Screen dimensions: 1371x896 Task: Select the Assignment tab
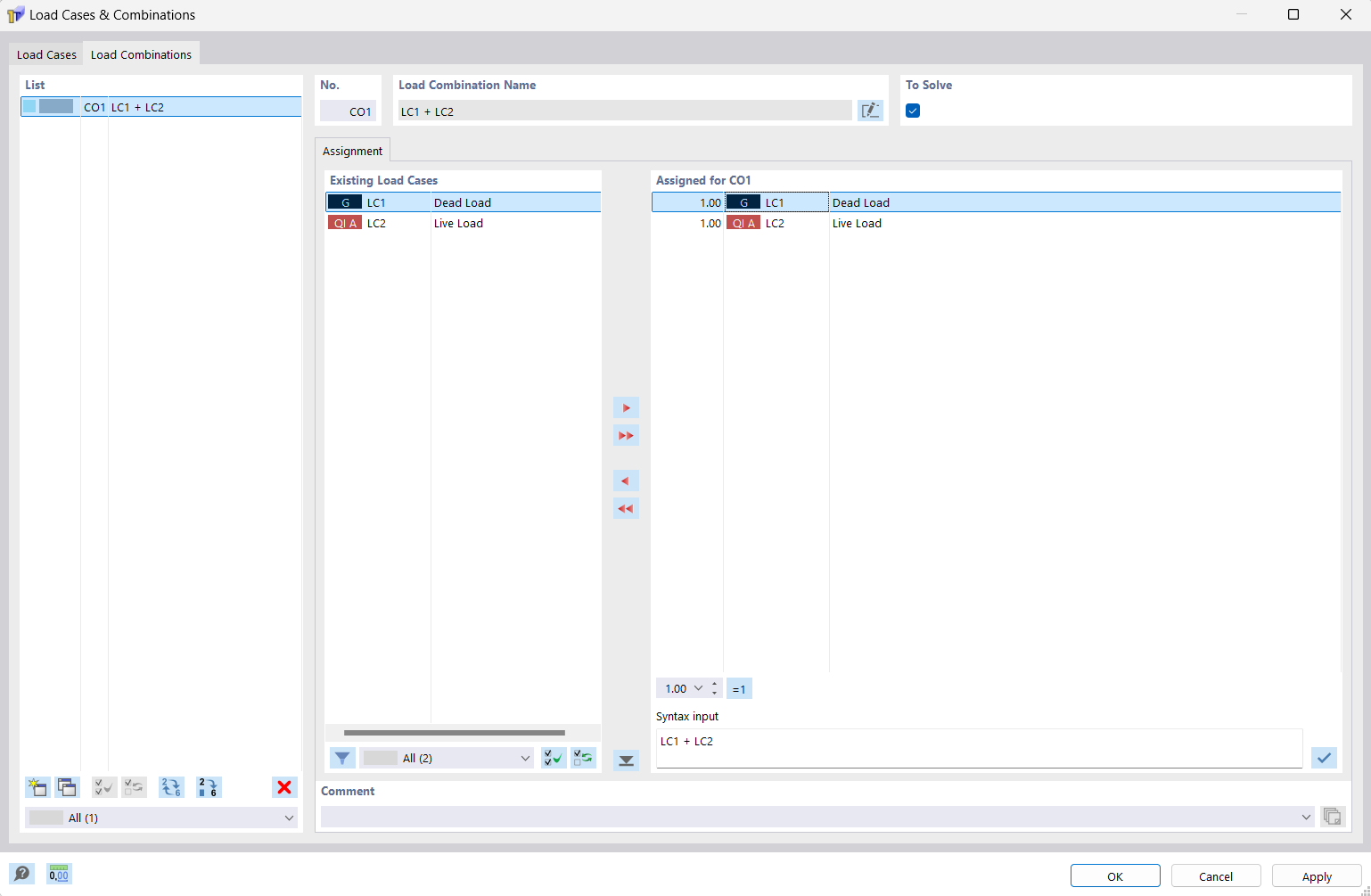(x=352, y=150)
